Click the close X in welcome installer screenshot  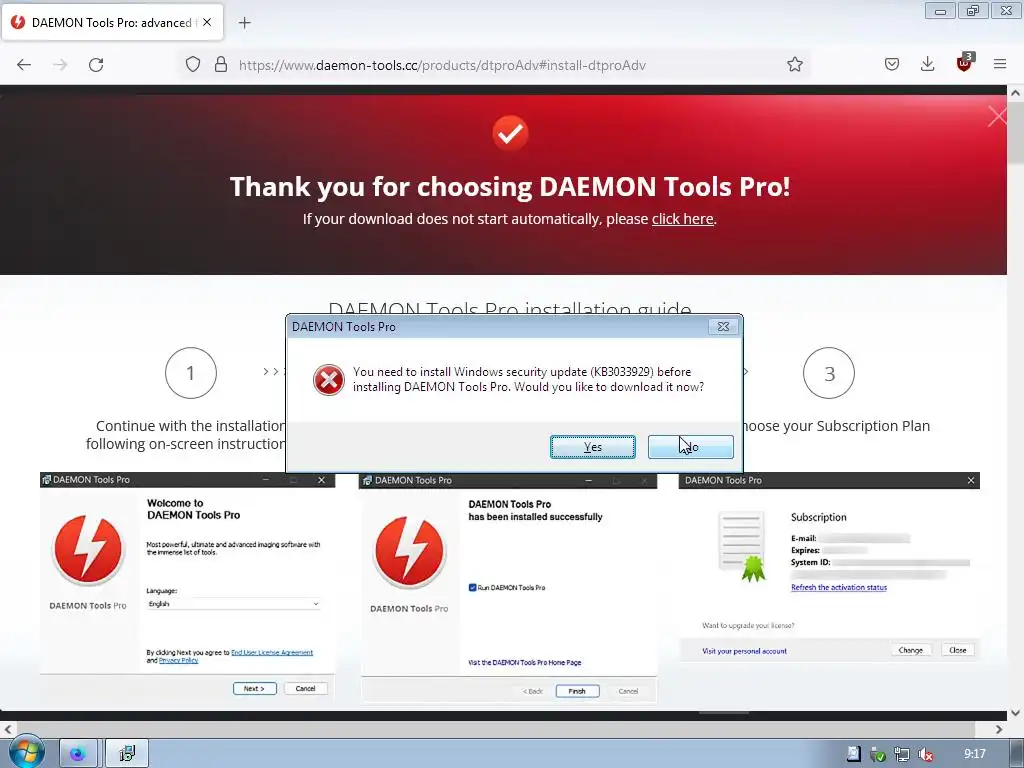321,480
